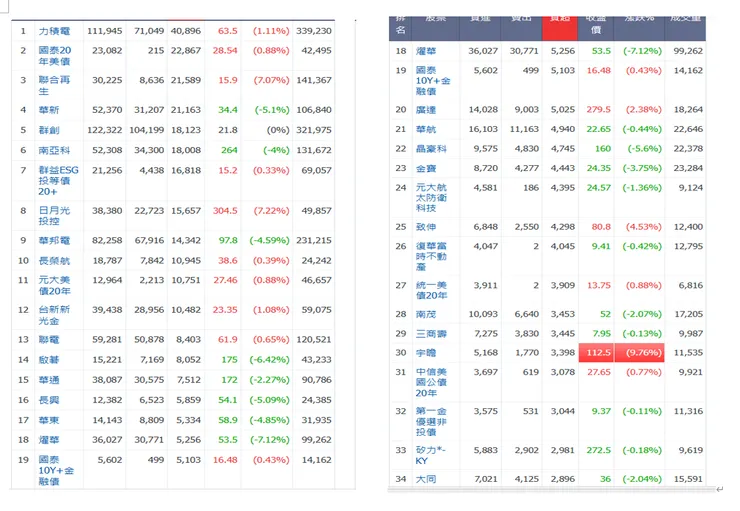Open the 致伸 stock page

coord(424,227)
